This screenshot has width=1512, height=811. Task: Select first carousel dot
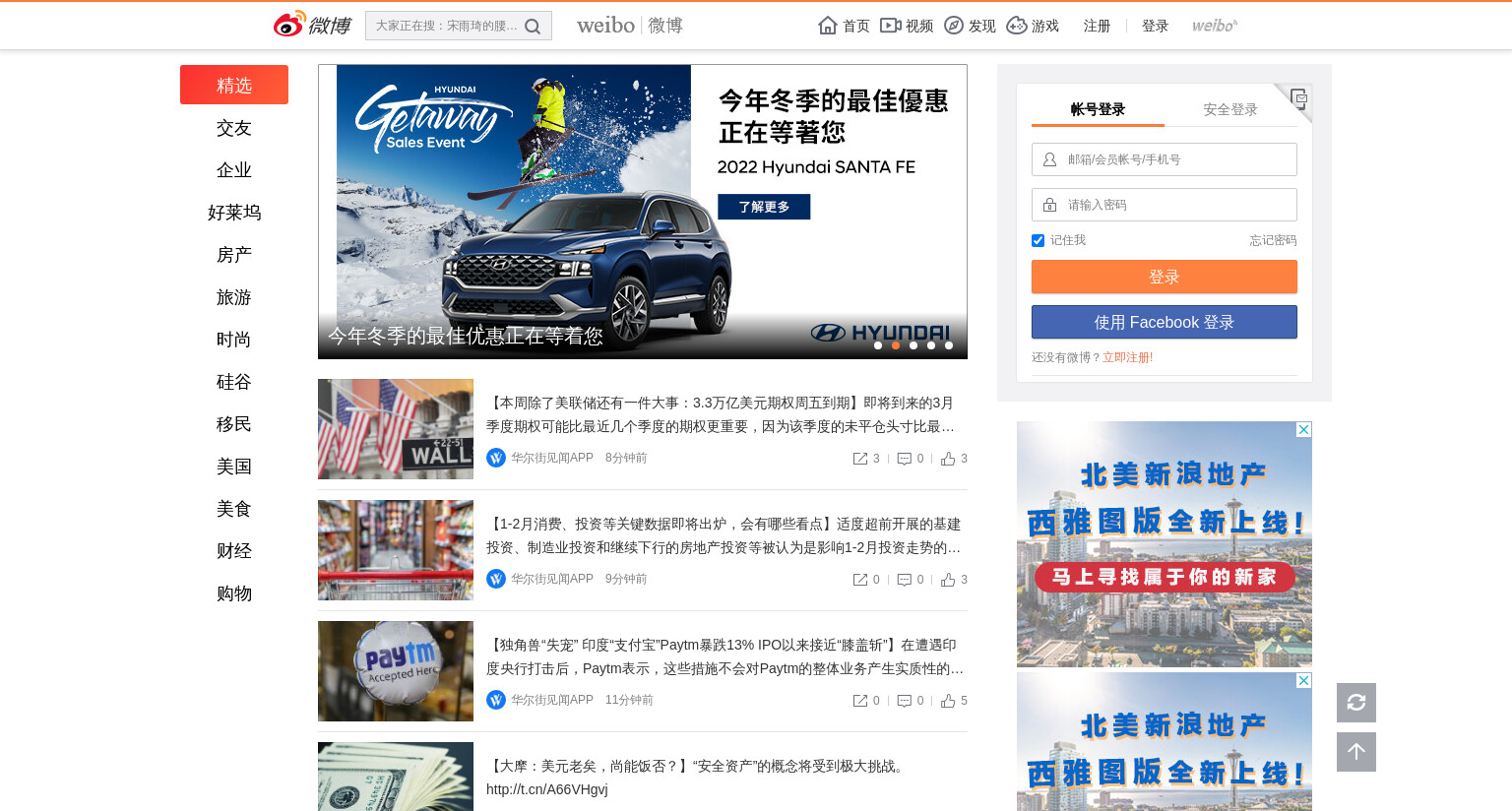878,345
